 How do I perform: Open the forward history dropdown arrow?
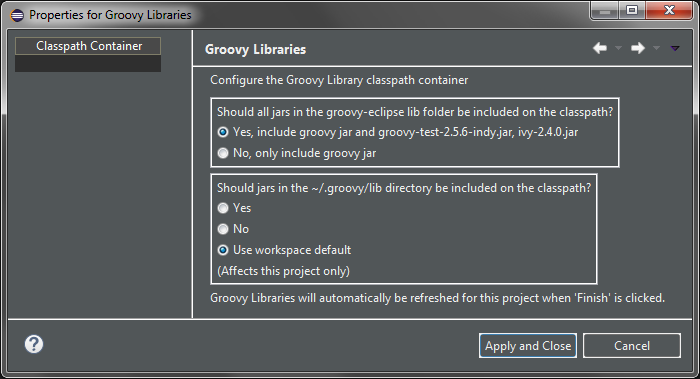656,48
